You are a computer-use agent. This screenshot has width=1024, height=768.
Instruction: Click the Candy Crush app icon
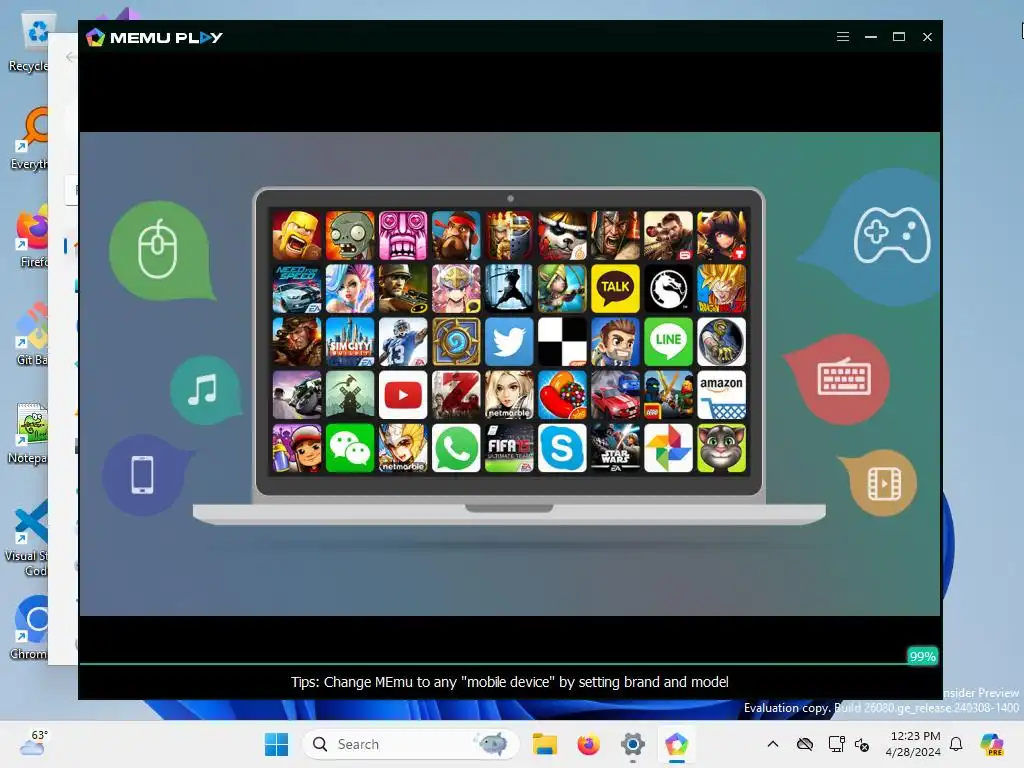[562, 395]
